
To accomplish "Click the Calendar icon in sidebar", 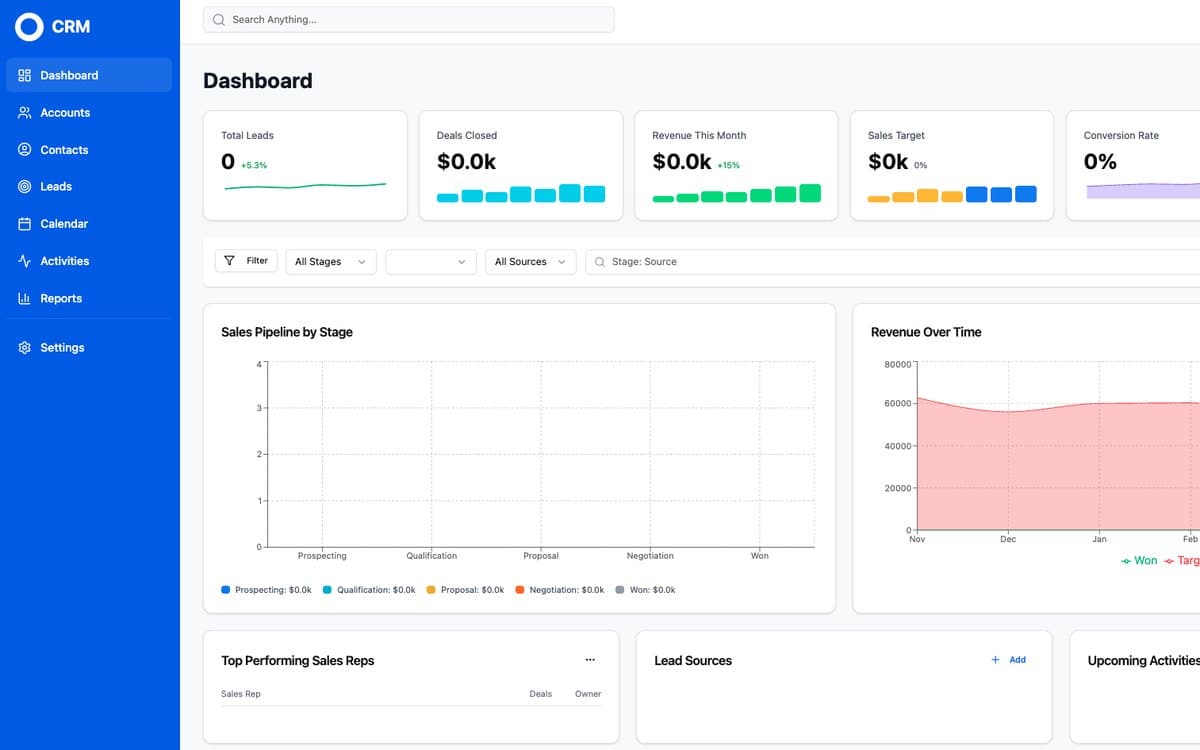I will pos(25,224).
